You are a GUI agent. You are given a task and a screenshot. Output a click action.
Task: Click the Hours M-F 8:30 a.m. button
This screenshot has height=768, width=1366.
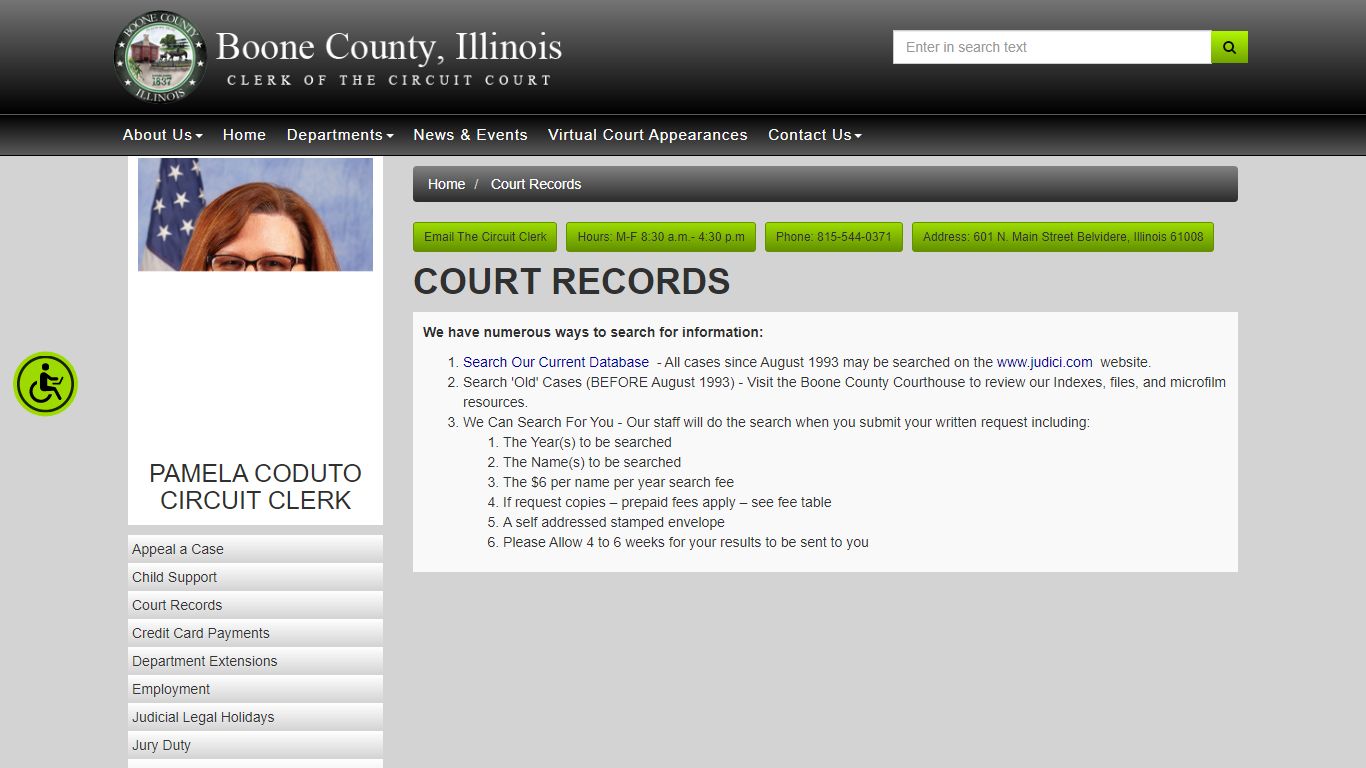point(661,237)
